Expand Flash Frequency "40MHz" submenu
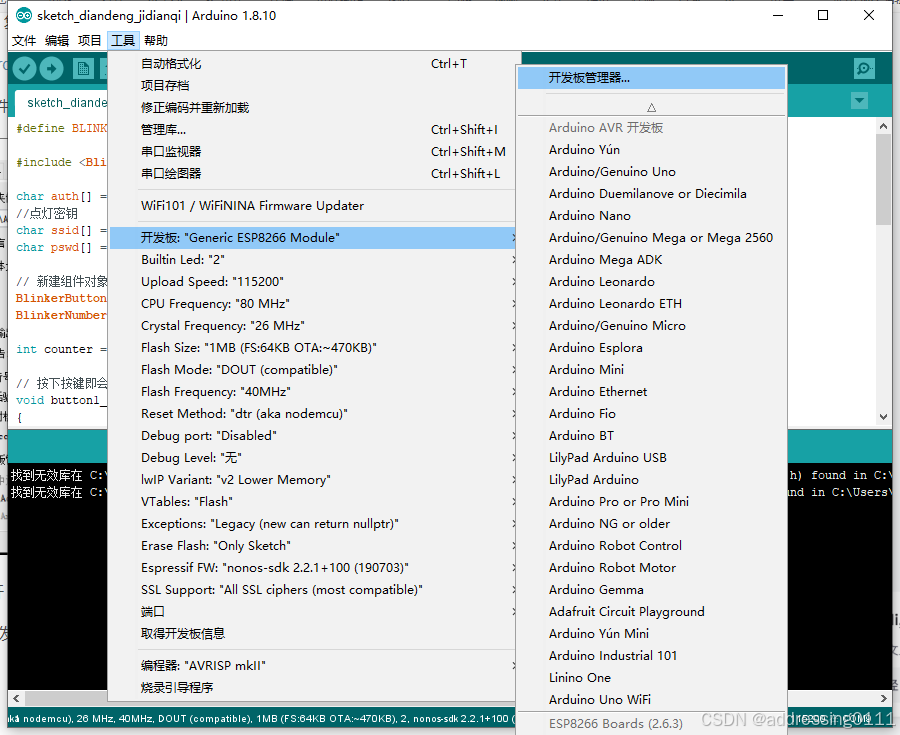Viewport: 900px width, 735px height. click(x=312, y=391)
